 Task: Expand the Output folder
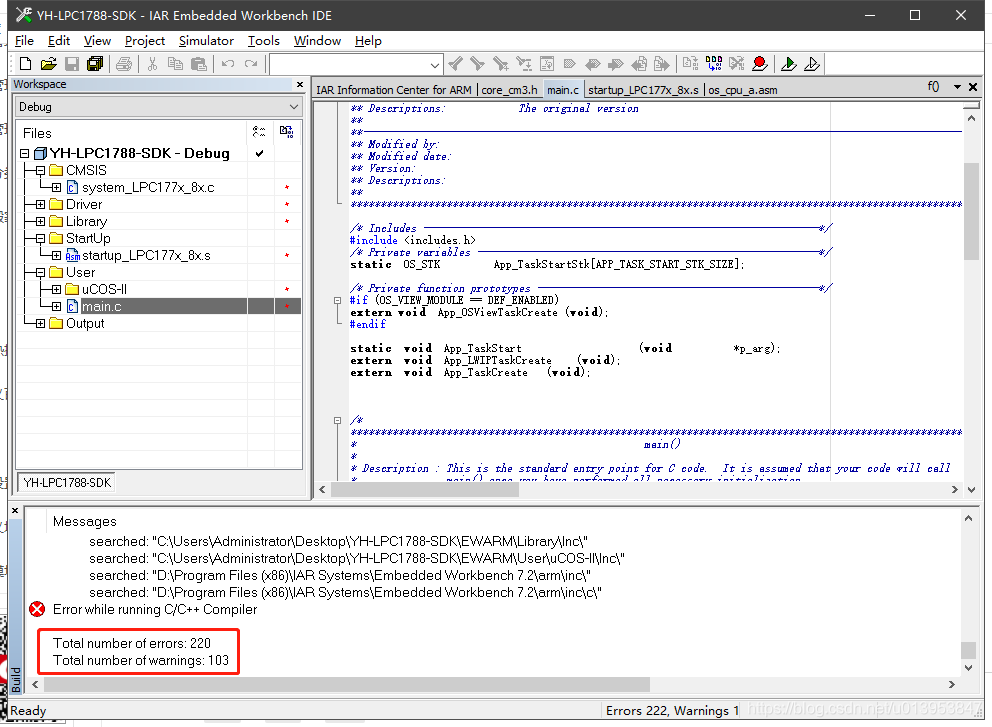(x=40, y=324)
